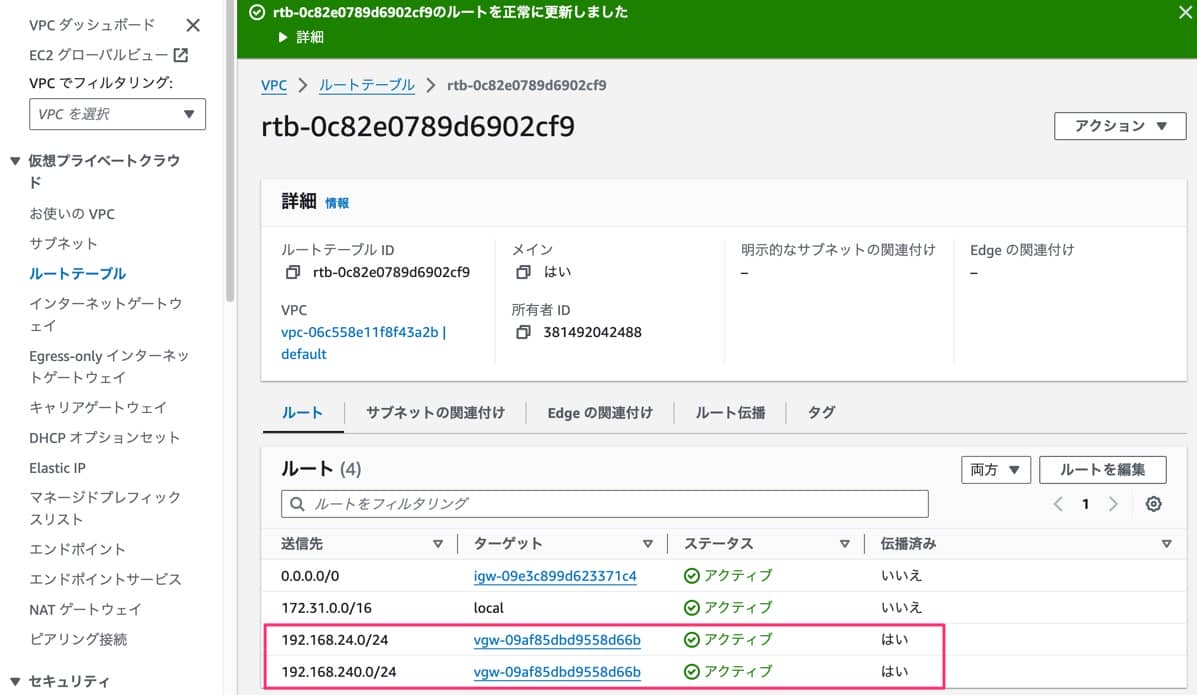Image resolution: width=1197 pixels, height=695 pixels.
Task: Select destination 192.168.24.0/24 cell
Action: (334, 640)
